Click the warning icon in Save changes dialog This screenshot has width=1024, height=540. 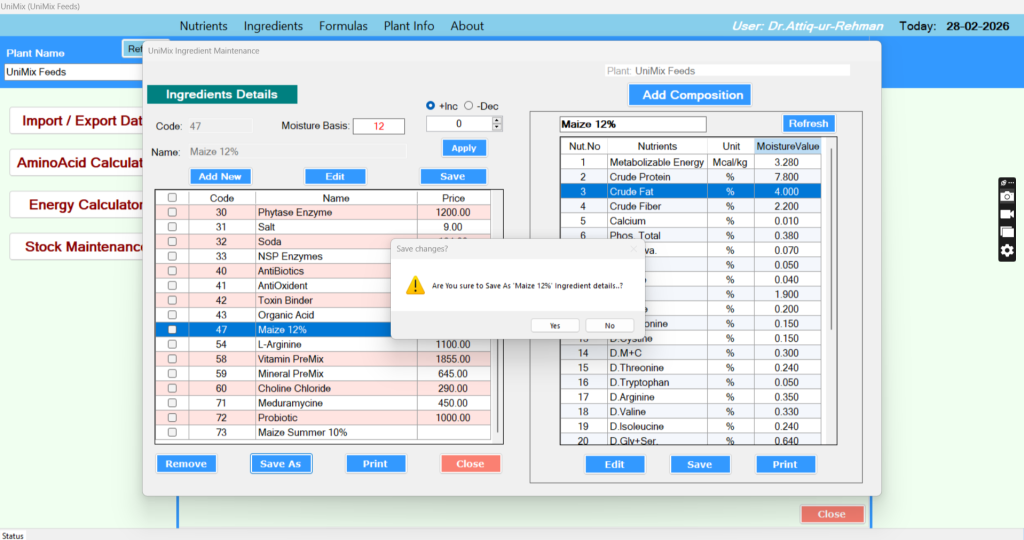click(414, 286)
